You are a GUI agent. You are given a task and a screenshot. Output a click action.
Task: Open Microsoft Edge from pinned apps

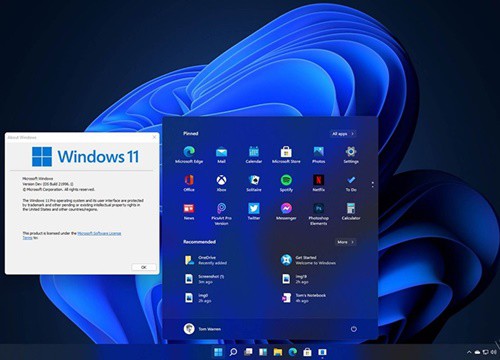point(189,155)
